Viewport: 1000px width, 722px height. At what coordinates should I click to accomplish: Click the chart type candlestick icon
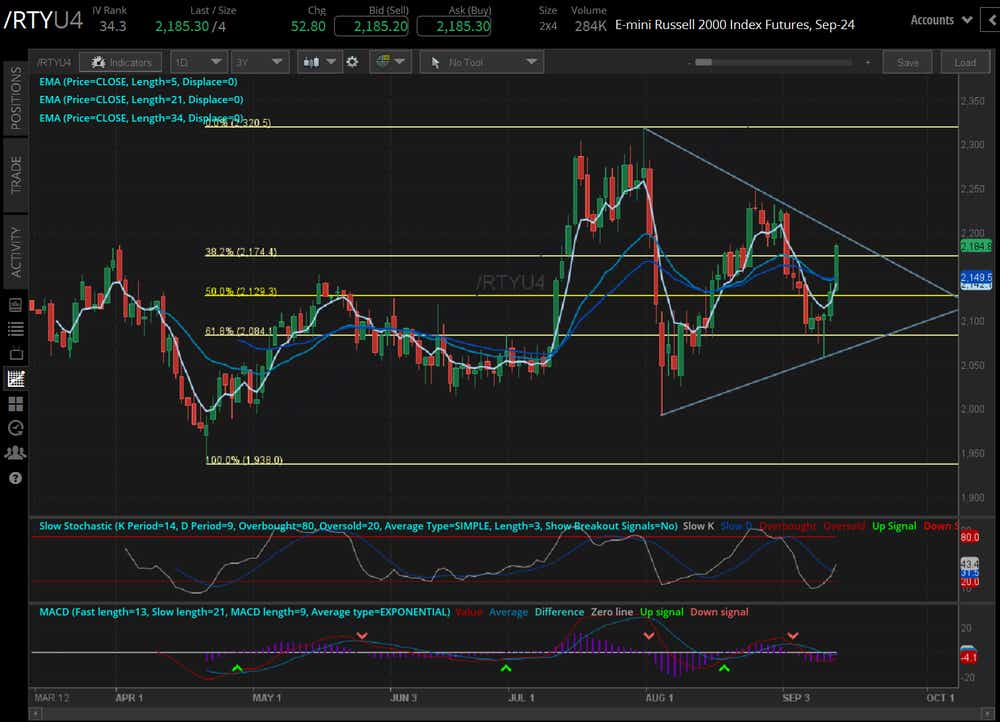pos(311,62)
